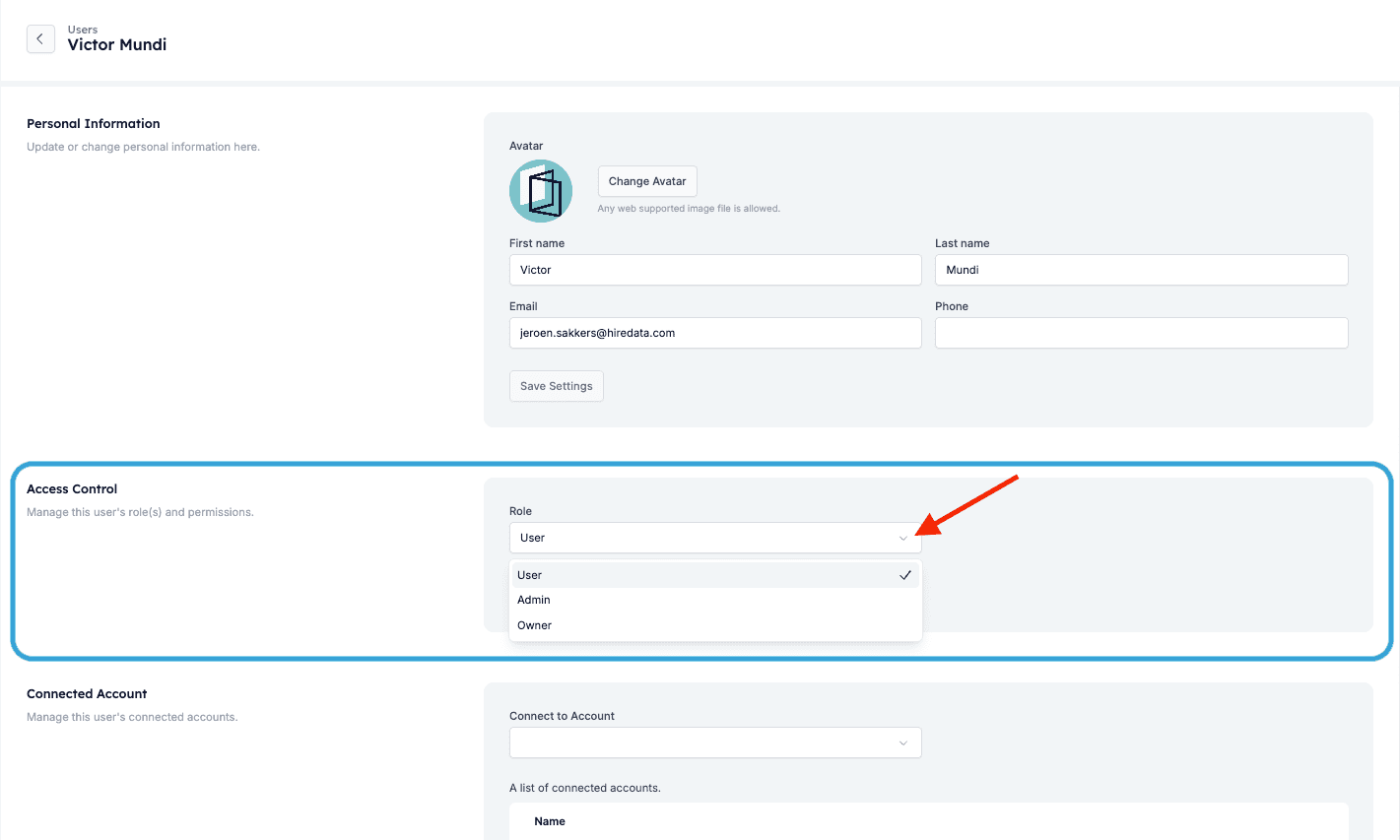Screen dimensions: 1400x840
Task: Click the Name column header
Action: pos(550,821)
